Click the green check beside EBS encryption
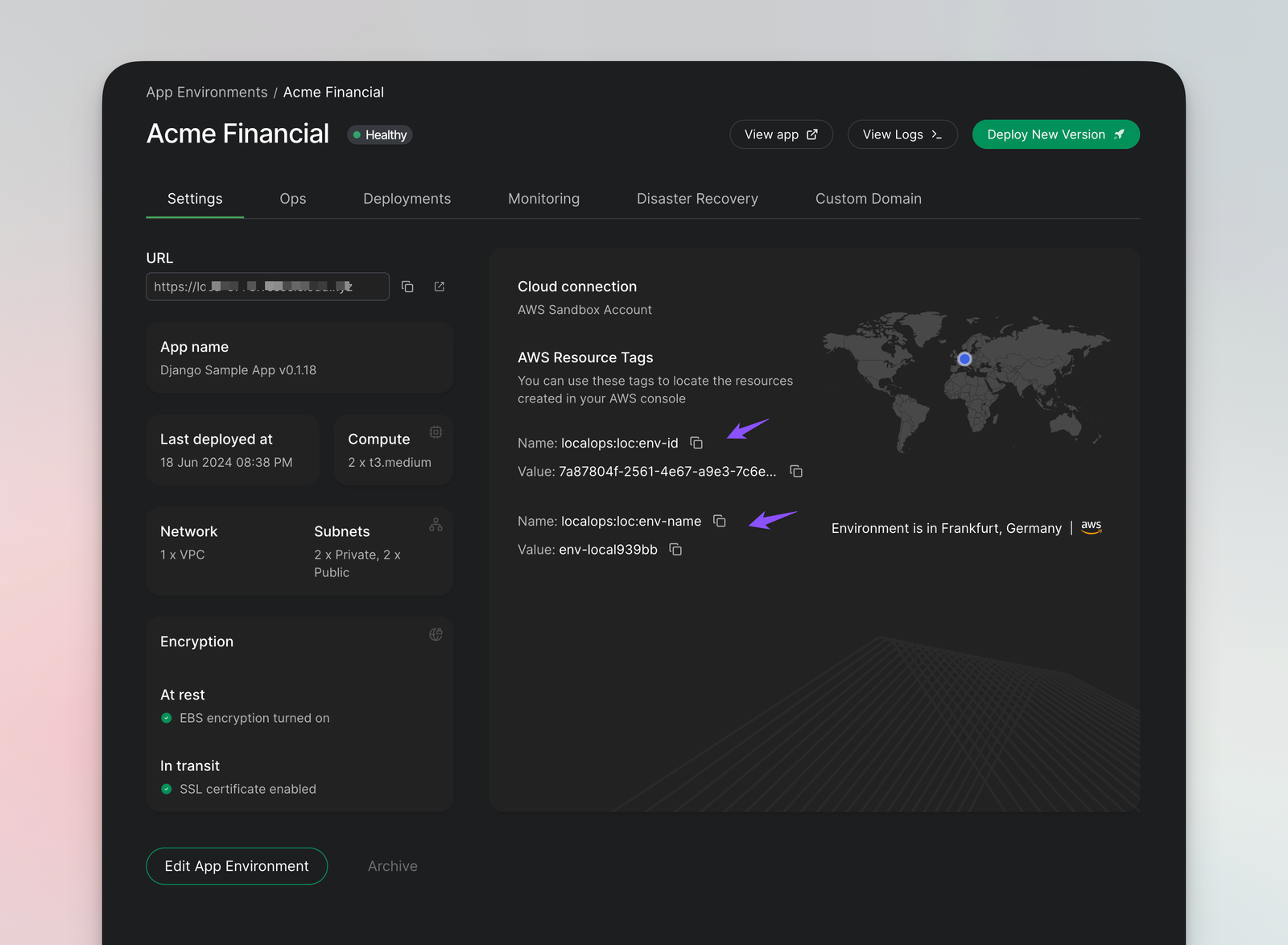Viewport: 1288px width, 945px height. click(167, 718)
